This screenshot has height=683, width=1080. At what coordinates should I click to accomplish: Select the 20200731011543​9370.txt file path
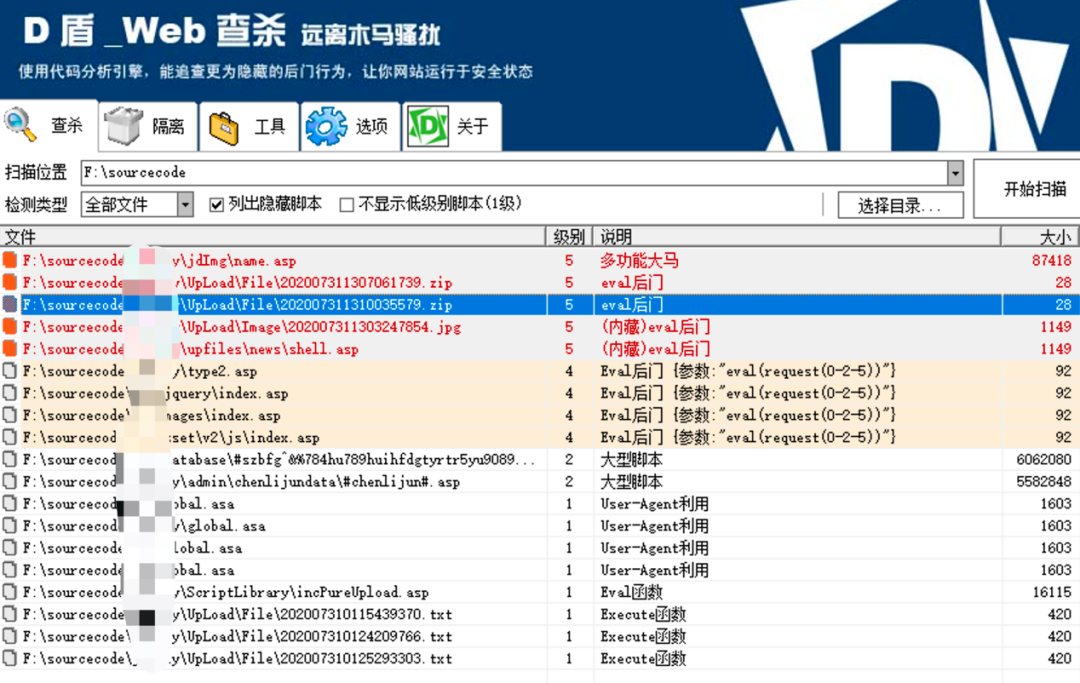coord(237,614)
